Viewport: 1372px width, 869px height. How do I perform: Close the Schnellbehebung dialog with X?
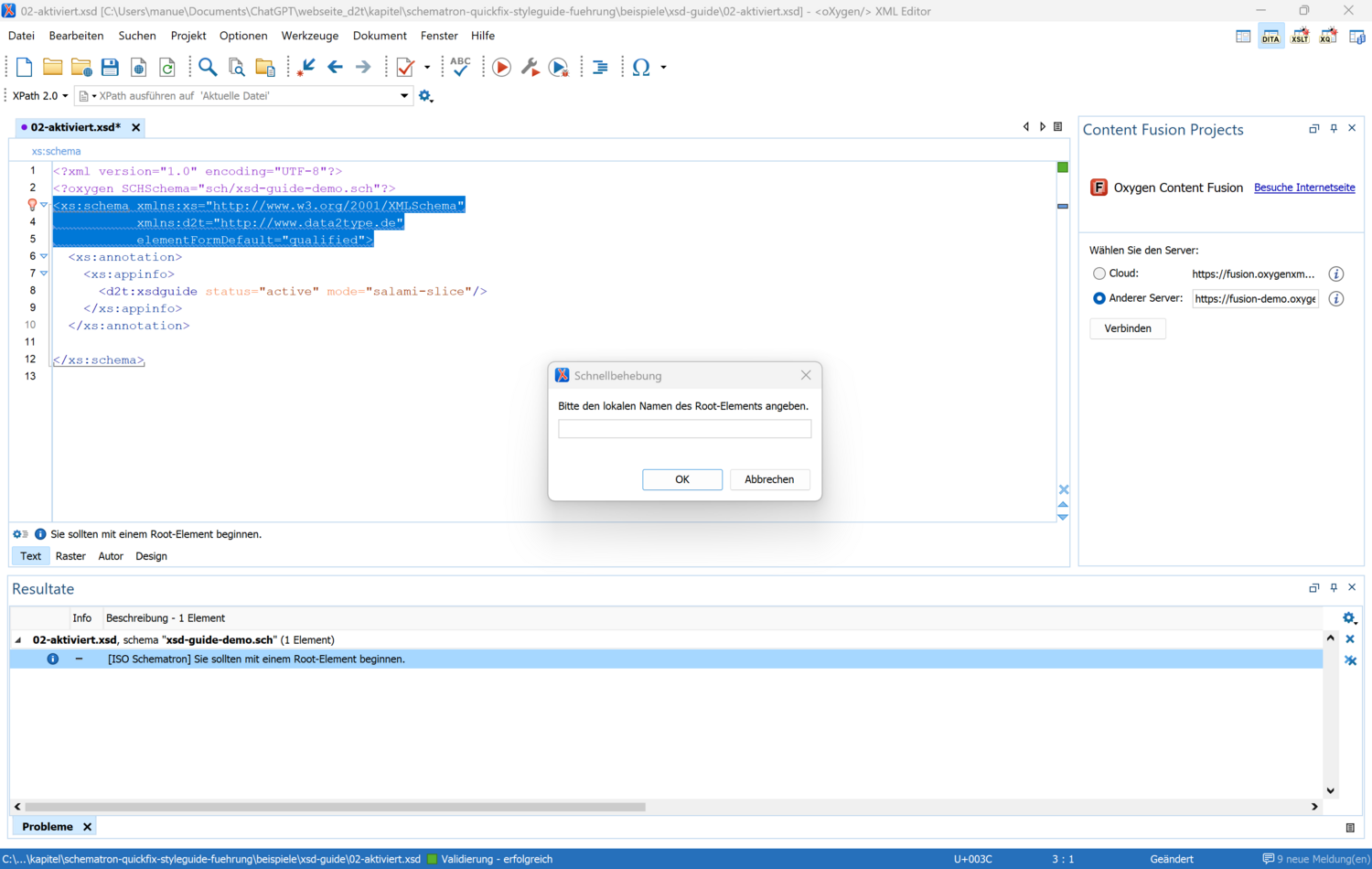(x=806, y=375)
